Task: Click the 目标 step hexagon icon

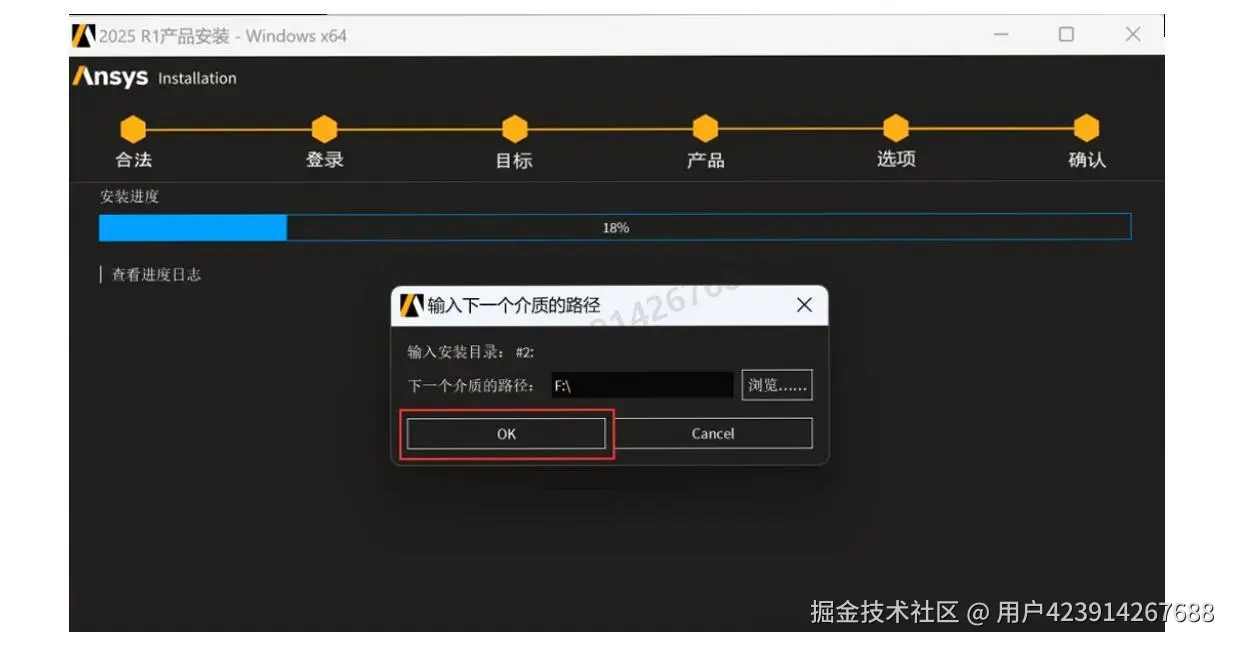Action: pyautogui.click(x=515, y=128)
